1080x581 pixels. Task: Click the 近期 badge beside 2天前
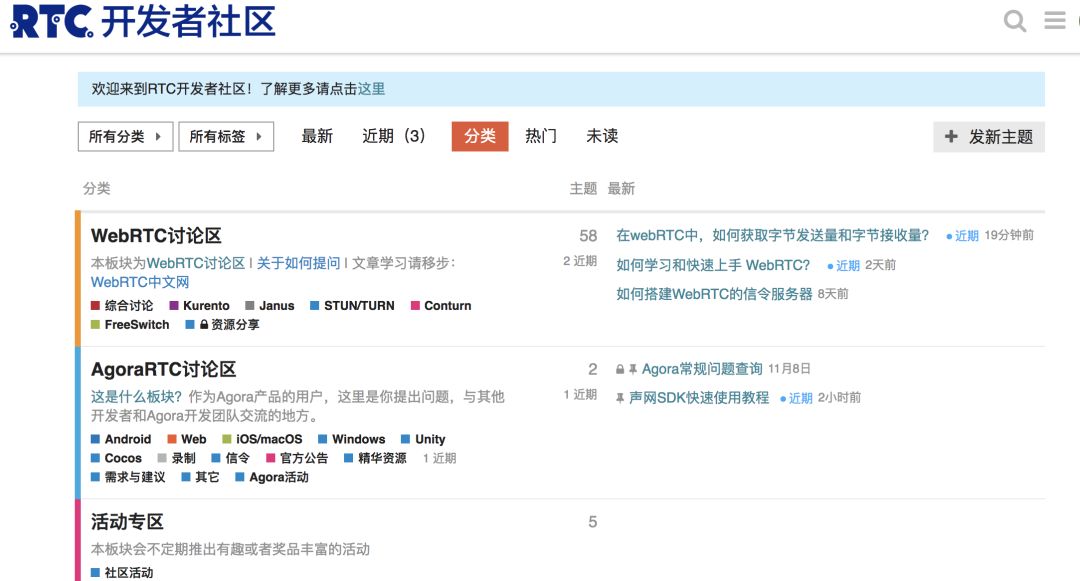844,266
